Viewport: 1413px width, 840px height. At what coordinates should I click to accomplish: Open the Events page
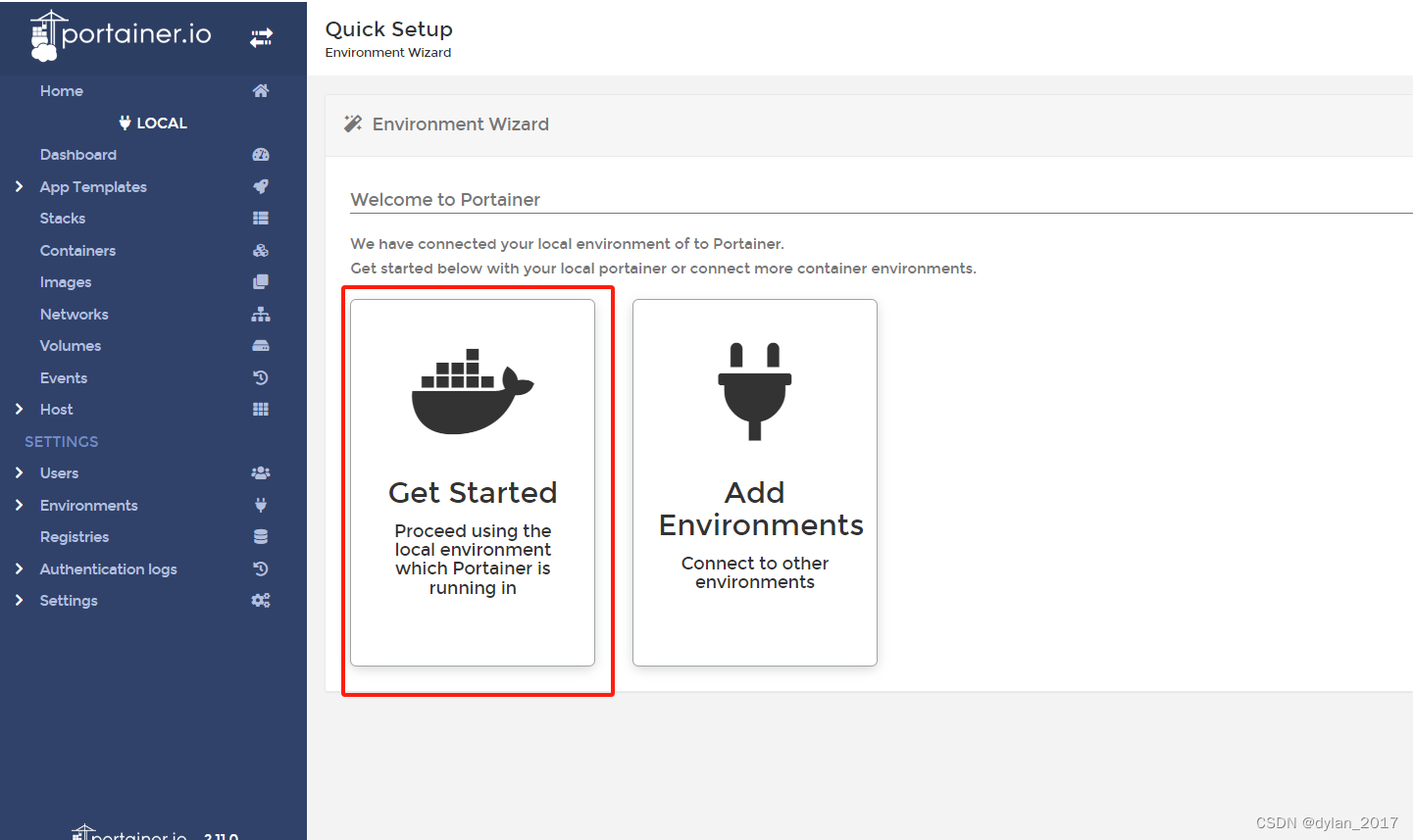pyautogui.click(x=64, y=378)
